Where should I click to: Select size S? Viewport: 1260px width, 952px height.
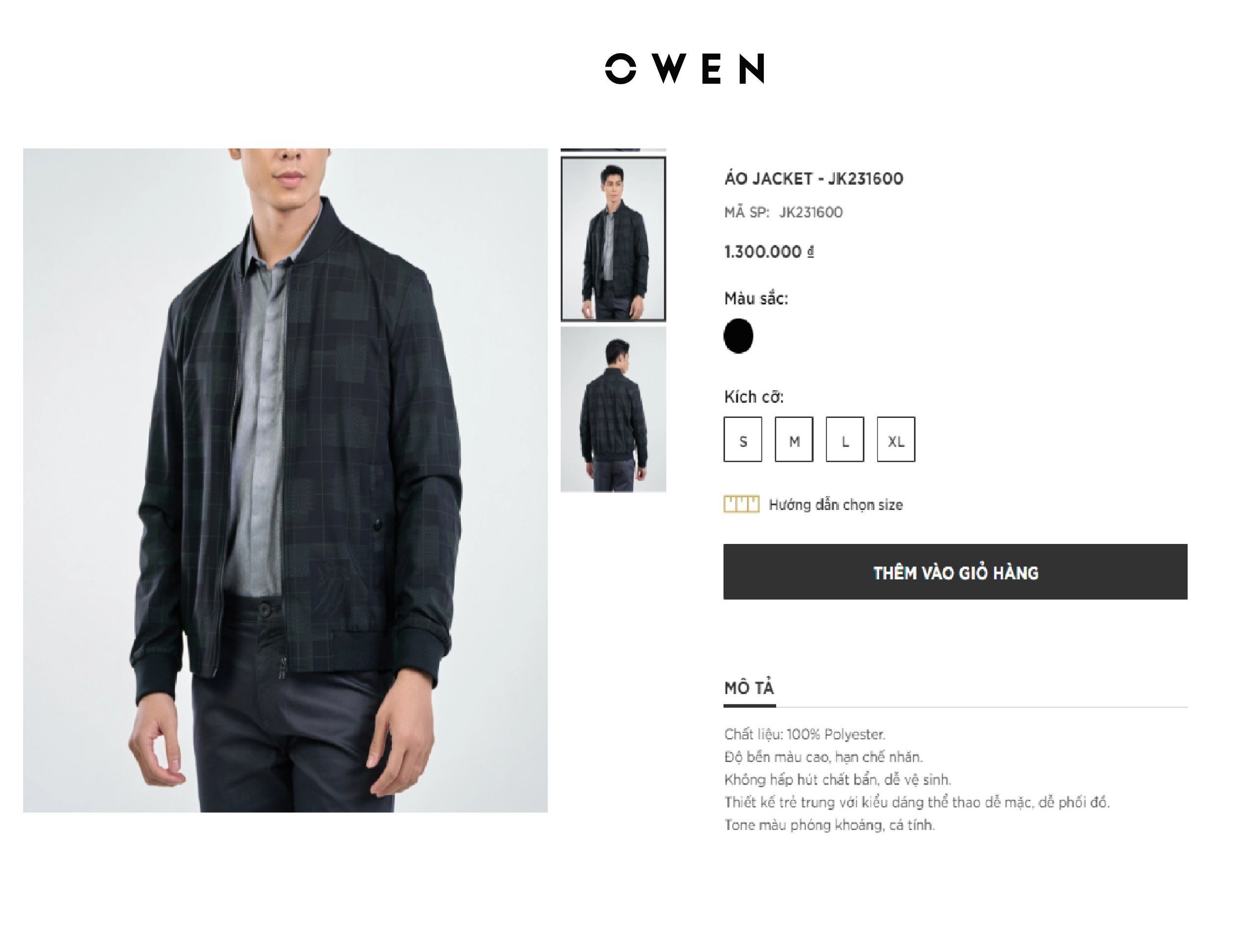tap(743, 439)
